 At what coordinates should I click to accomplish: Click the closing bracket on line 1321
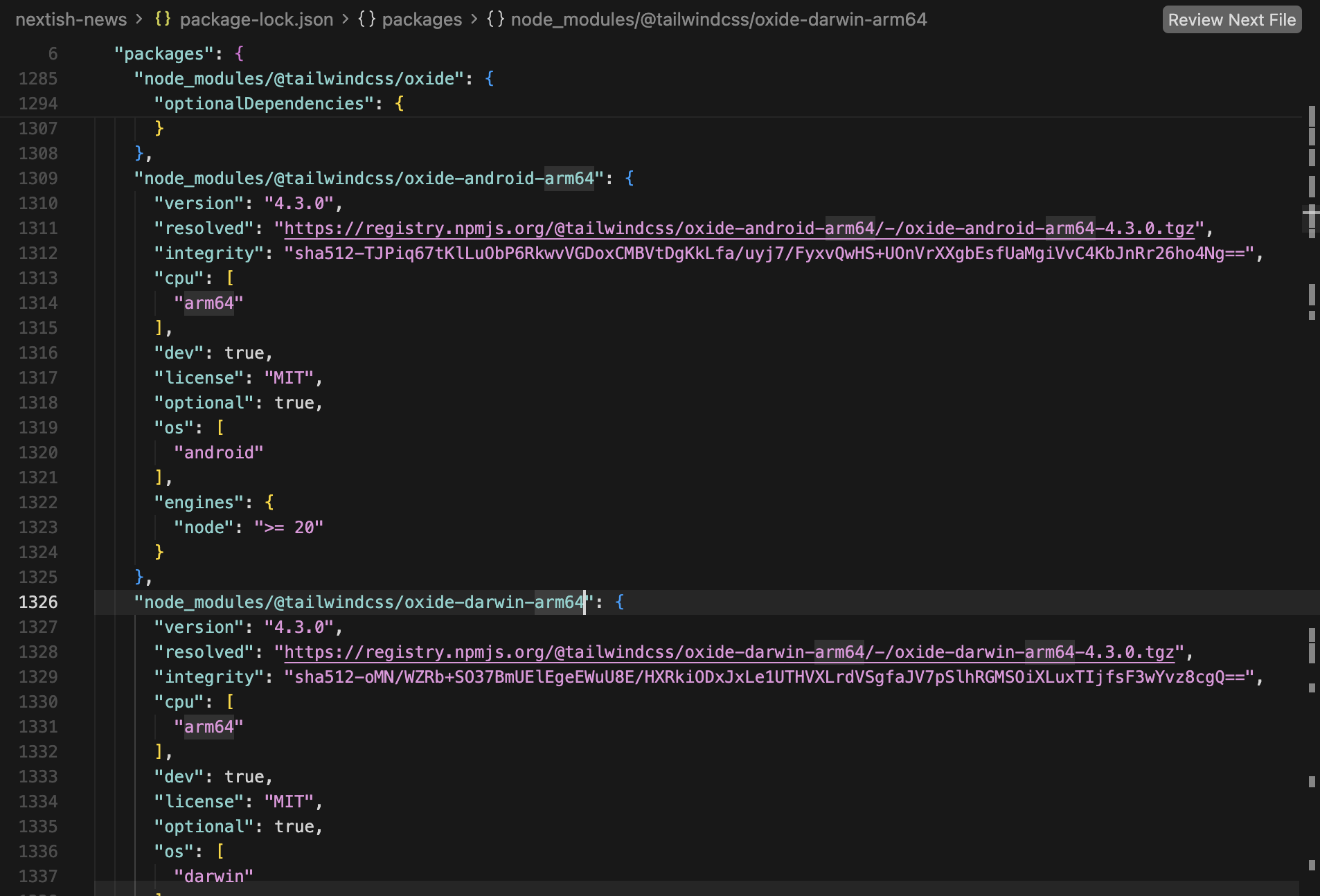[x=159, y=478]
